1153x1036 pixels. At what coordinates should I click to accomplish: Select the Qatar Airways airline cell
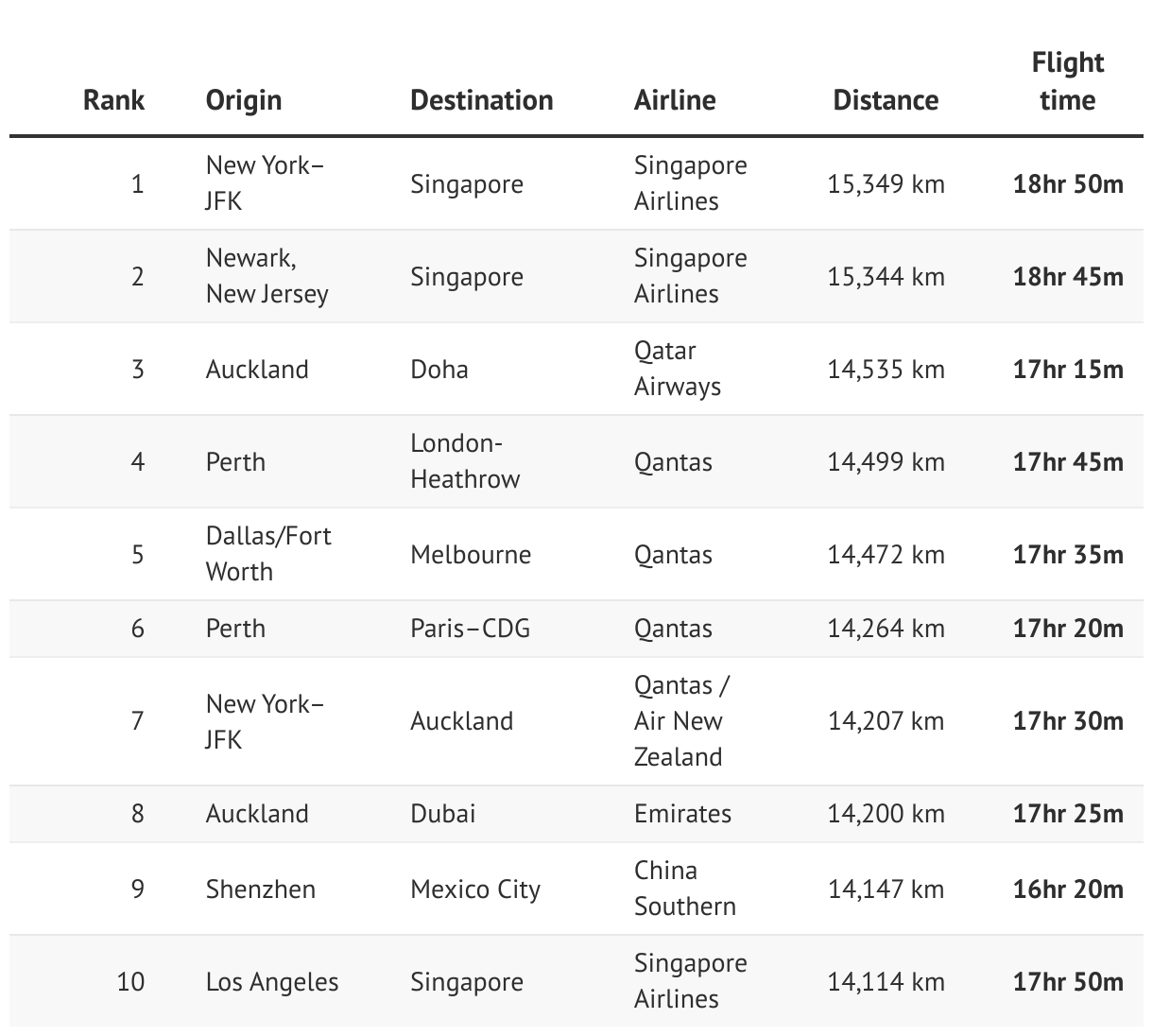tap(677, 369)
